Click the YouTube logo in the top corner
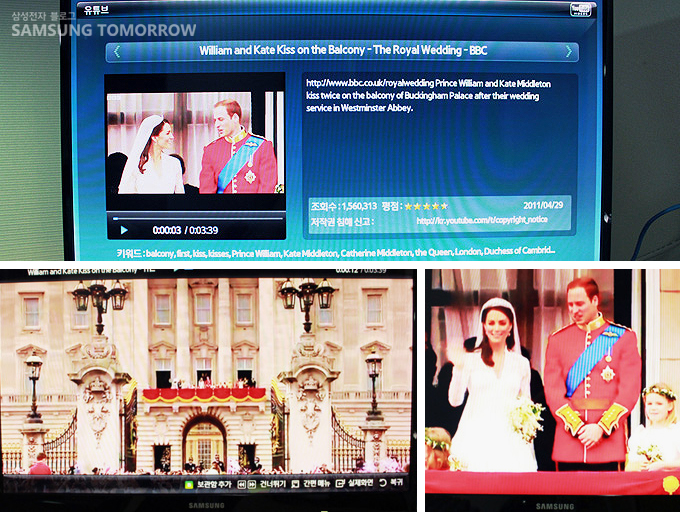This screenshot has width=680, height=512. pyautogui.click(x=580, y=10)
